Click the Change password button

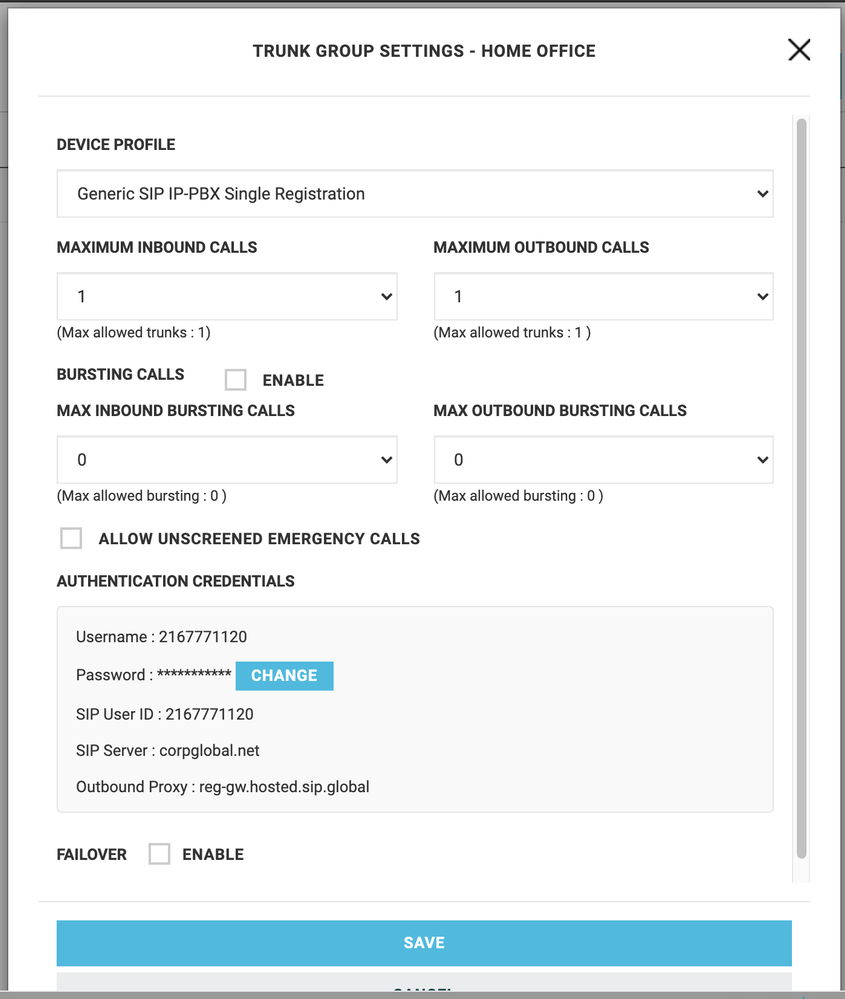coord(284,676)
